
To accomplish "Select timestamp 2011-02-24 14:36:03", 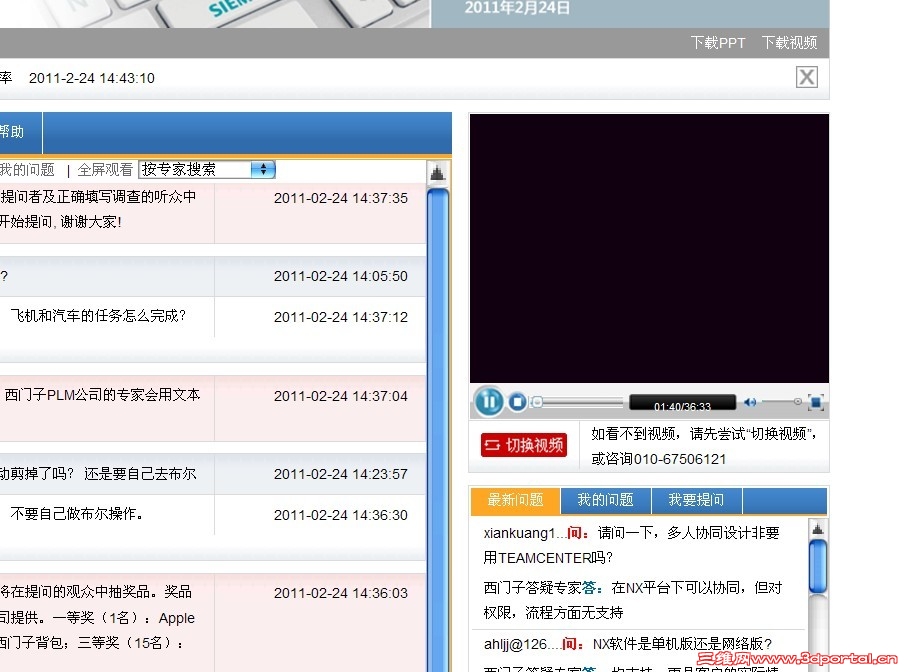I will pyautogui.click(x=340, y=593).
